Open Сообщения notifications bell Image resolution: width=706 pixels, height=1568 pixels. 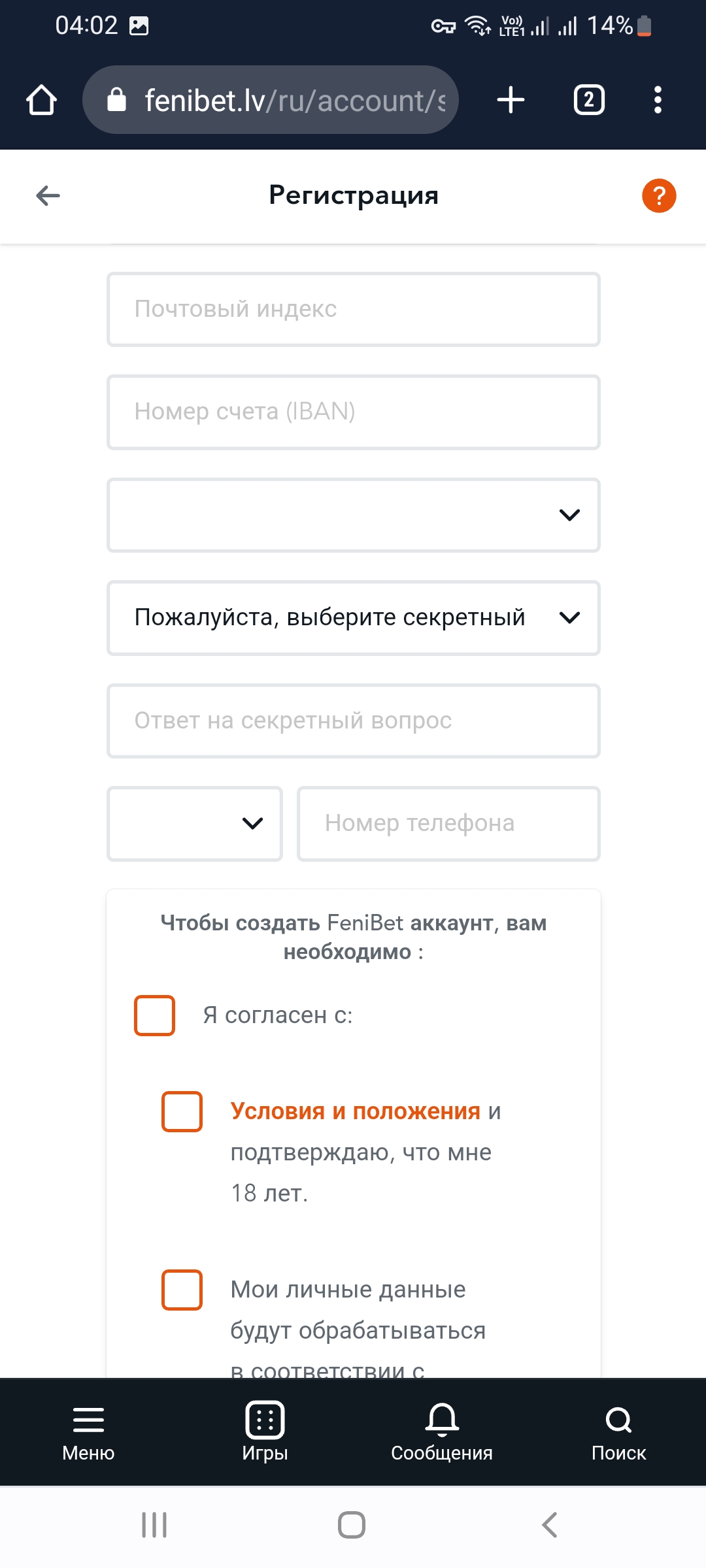click(x=442, y=1431)
